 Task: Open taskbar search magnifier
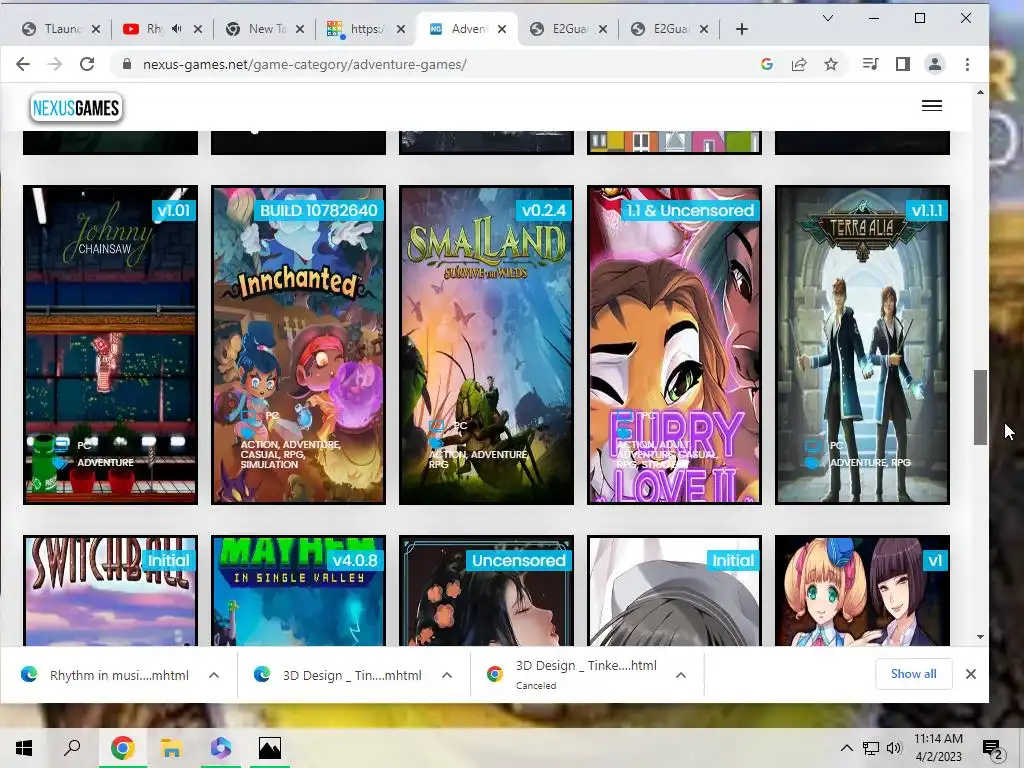pyautogui.click(x=72, y=748)
